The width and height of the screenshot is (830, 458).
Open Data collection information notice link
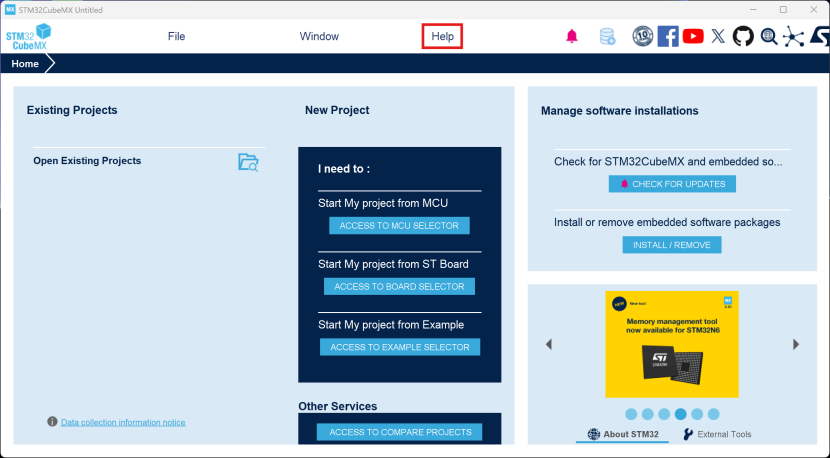coord(123,422)
